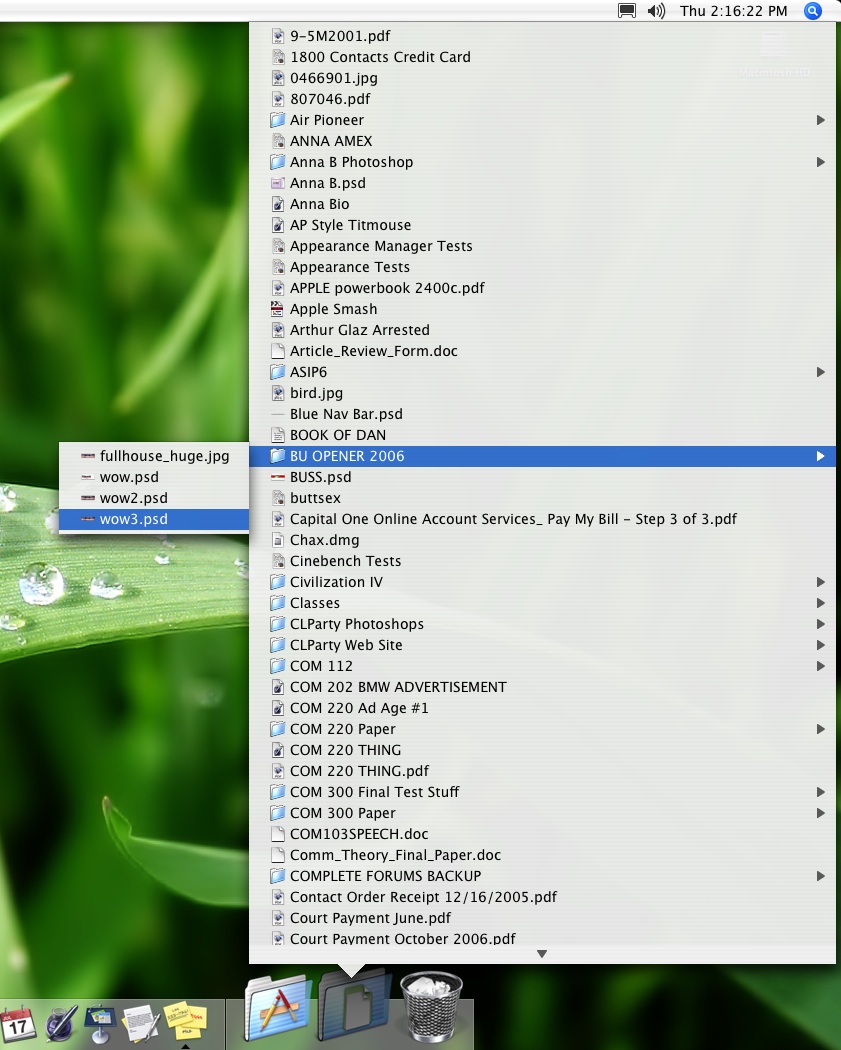Open the Spotlight search icon
The width and height of the screenshot is (841, 1050).
tap(812, 11)
